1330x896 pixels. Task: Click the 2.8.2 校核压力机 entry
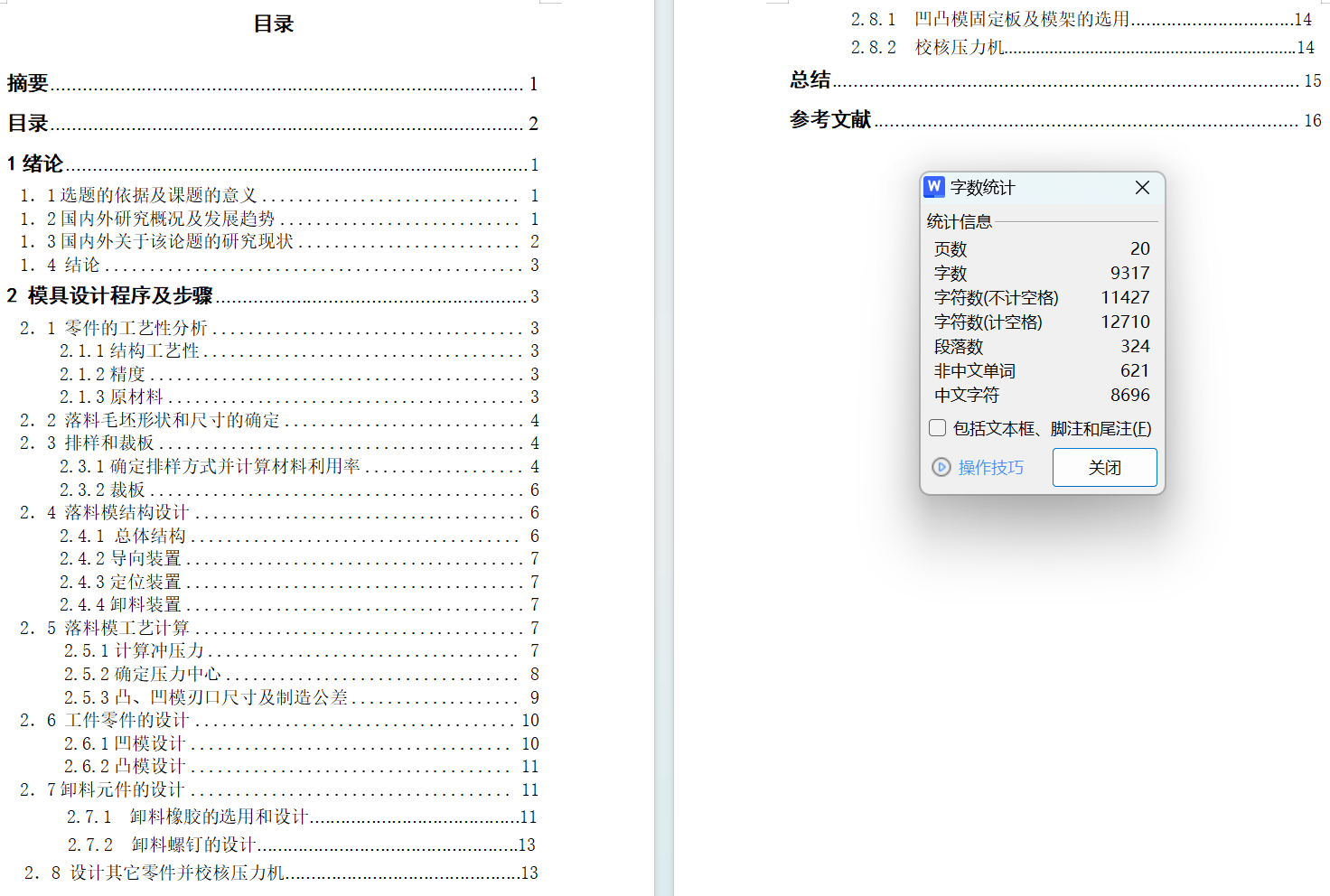1082,47
